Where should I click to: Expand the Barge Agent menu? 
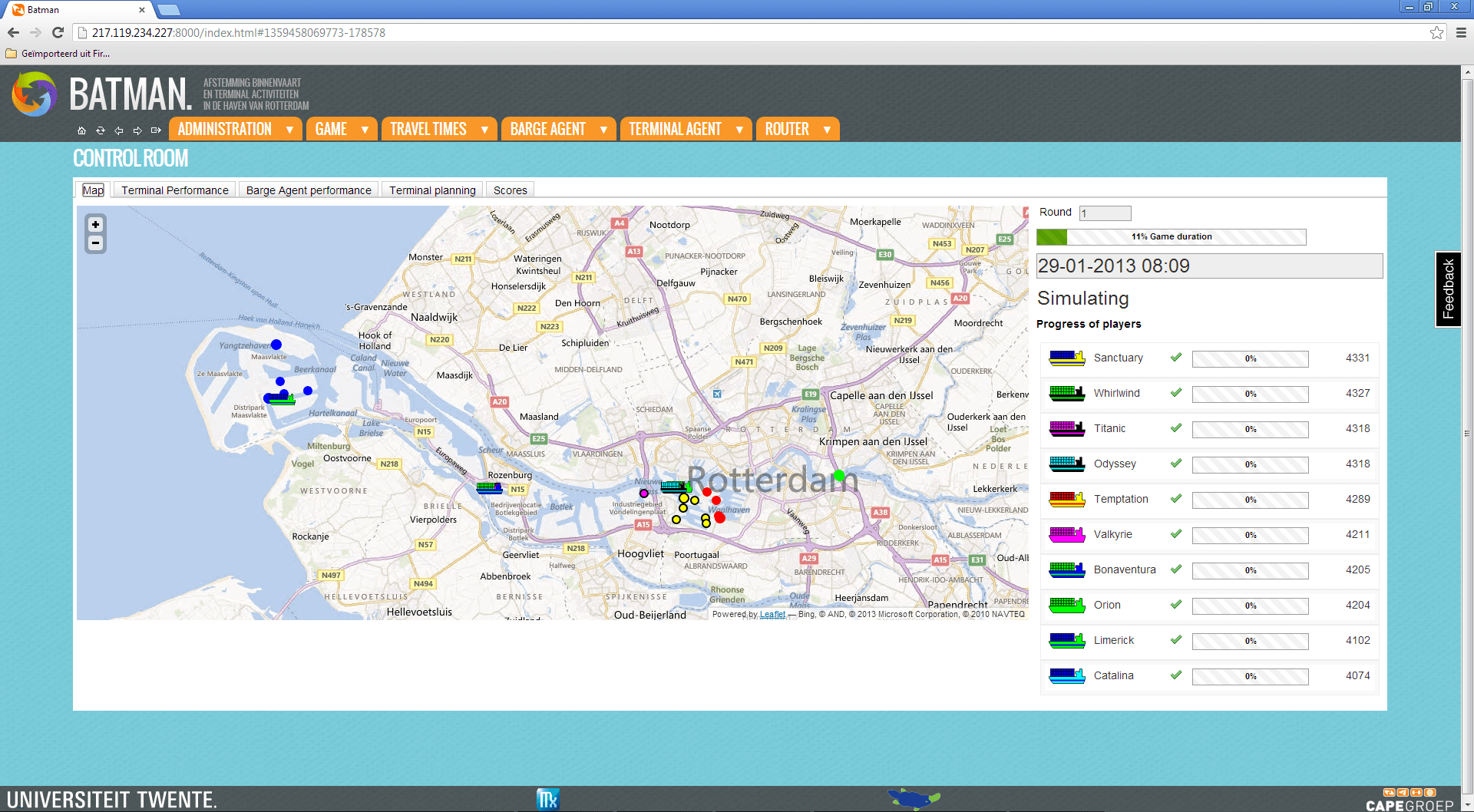tap(558, 129)
